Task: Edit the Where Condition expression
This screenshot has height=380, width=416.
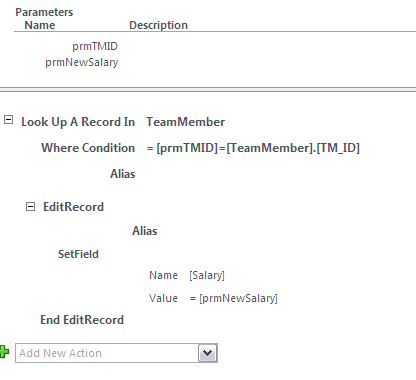Action: tap(253, 148)
